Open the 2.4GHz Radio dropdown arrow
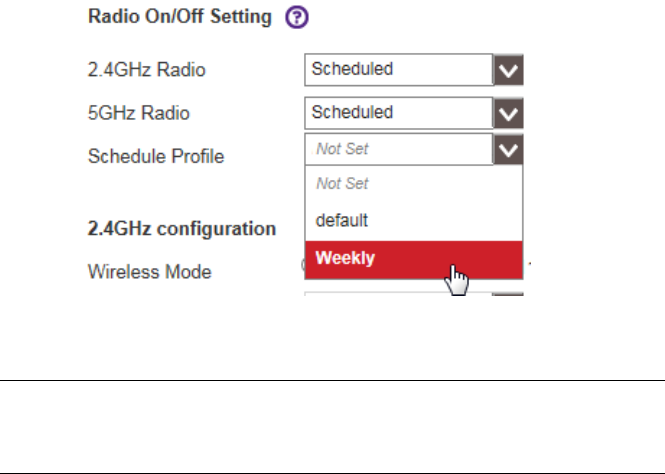Image resolution: width=665 pixels, height=474 pixels. tap(509, 70)
